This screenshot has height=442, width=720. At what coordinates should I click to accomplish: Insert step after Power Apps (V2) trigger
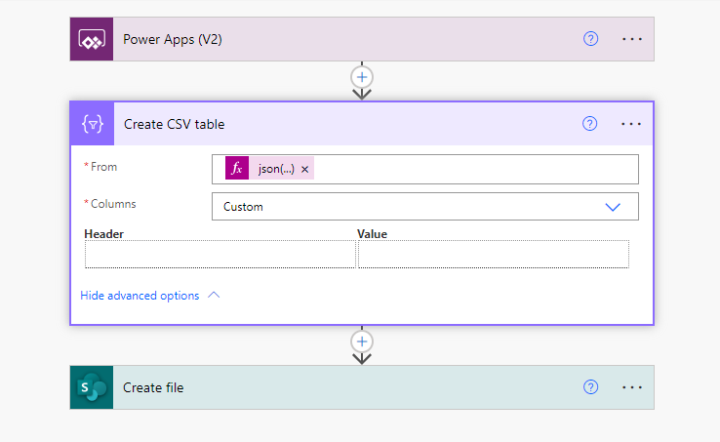[362, 77]
